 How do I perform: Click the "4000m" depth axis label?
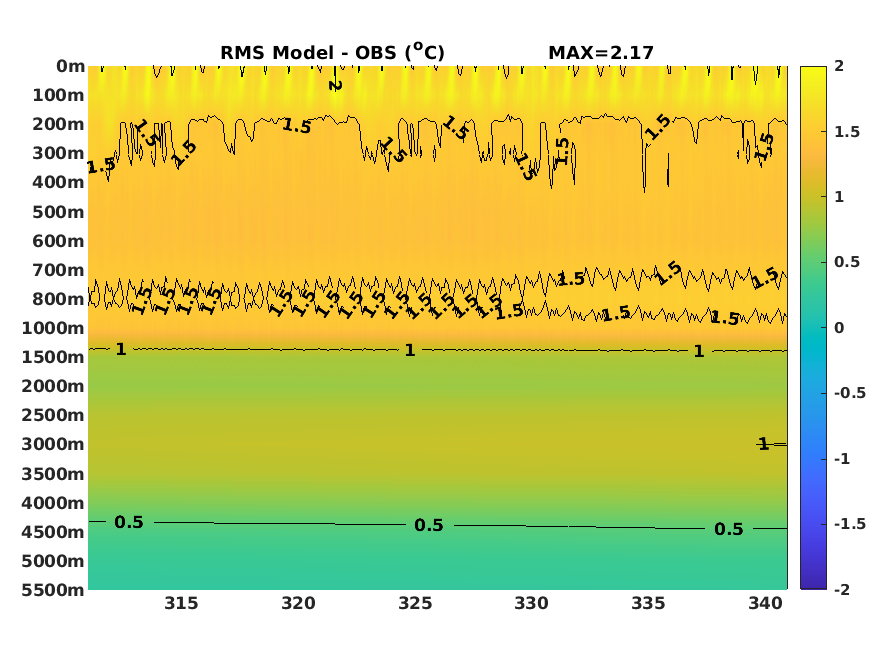[53, 503]
